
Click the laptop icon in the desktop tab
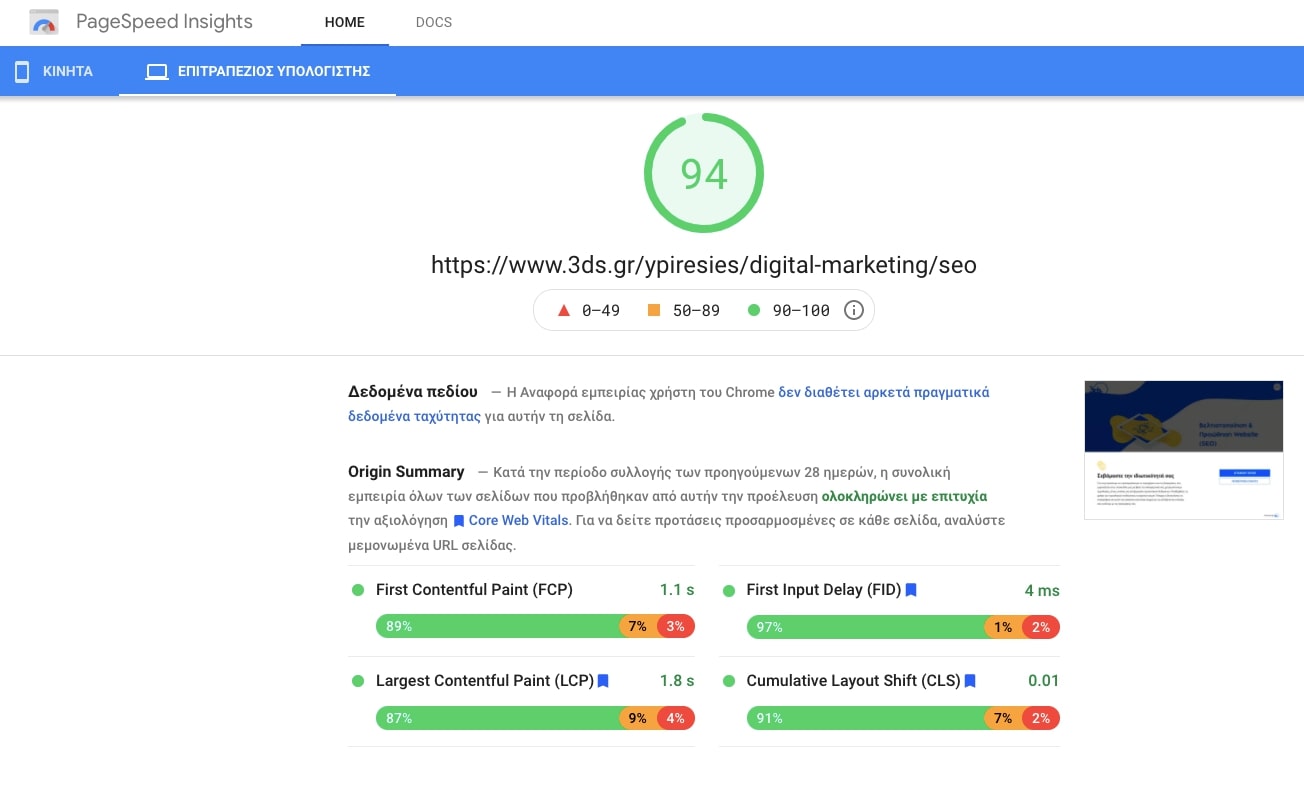(x=156, y=72)
